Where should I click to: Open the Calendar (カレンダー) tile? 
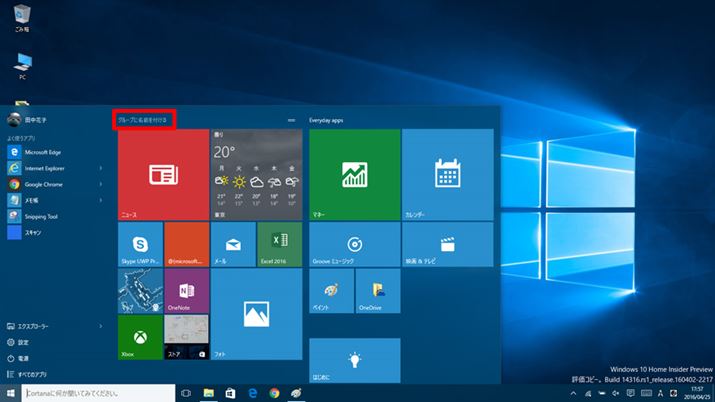tap(446, 176)
